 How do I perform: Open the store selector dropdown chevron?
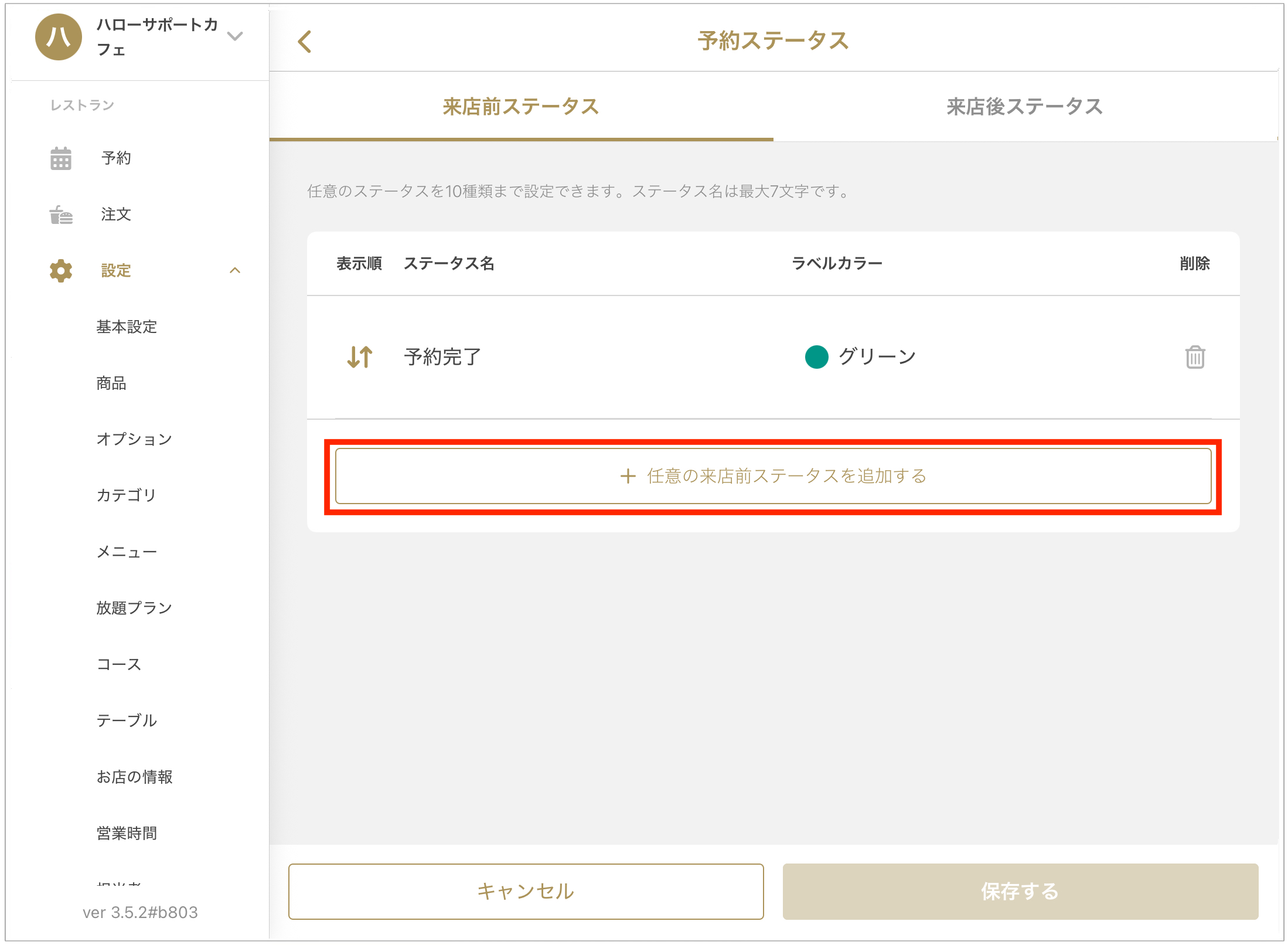pyautogui.click(x=235, y=37)
